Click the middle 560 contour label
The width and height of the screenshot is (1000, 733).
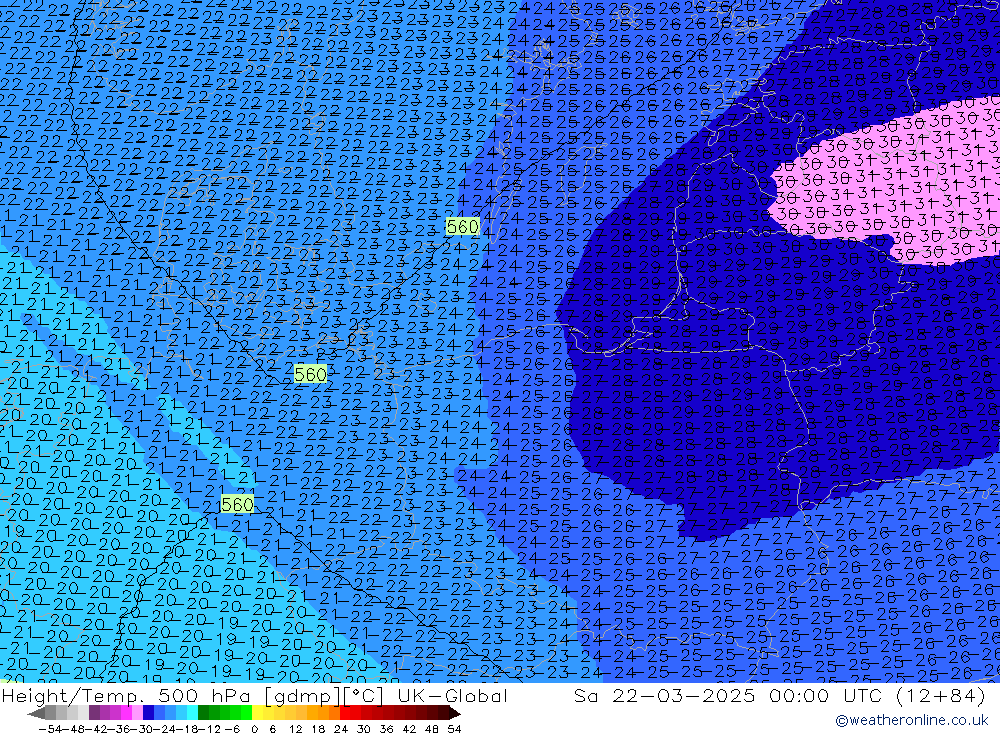tap(311, 374)
